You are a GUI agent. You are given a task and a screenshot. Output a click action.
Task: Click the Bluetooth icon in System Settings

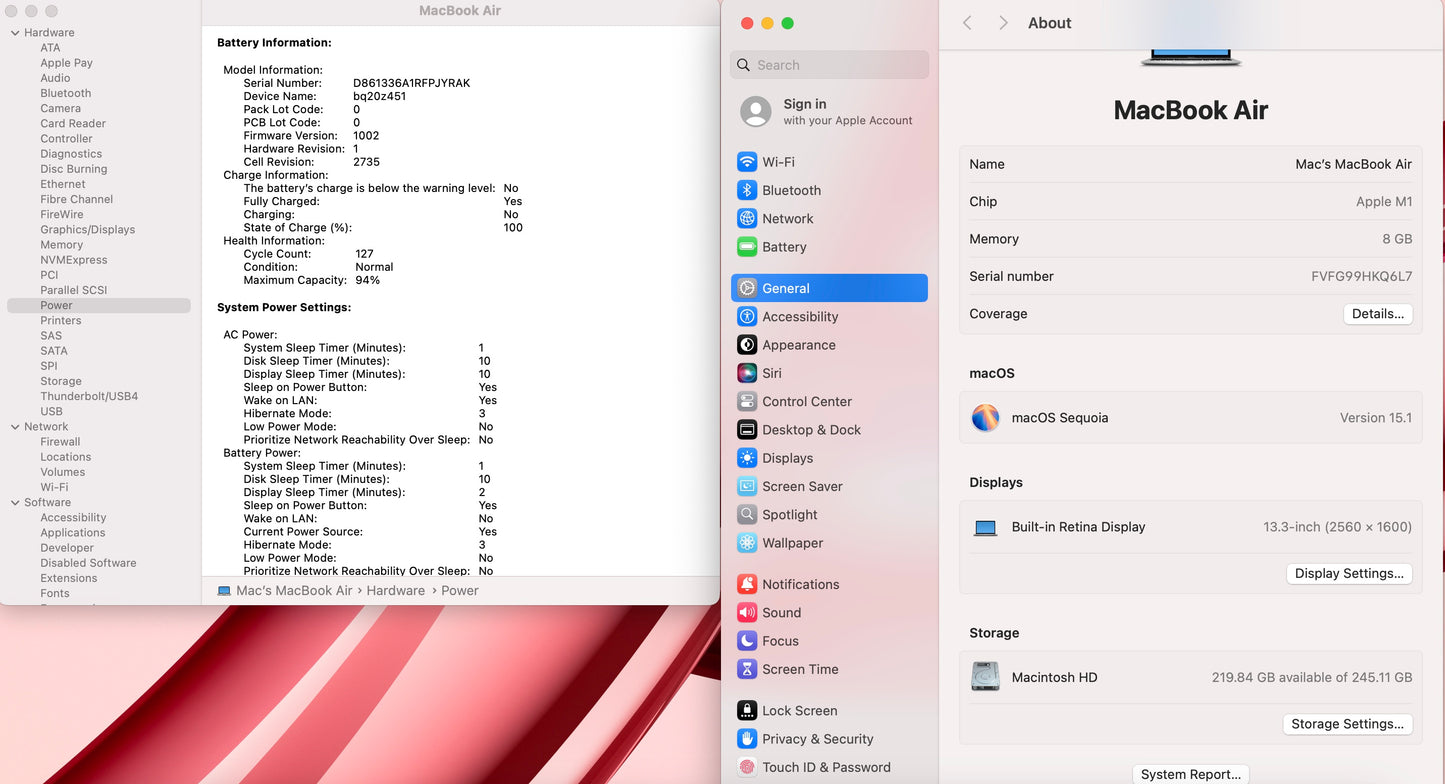746,190
